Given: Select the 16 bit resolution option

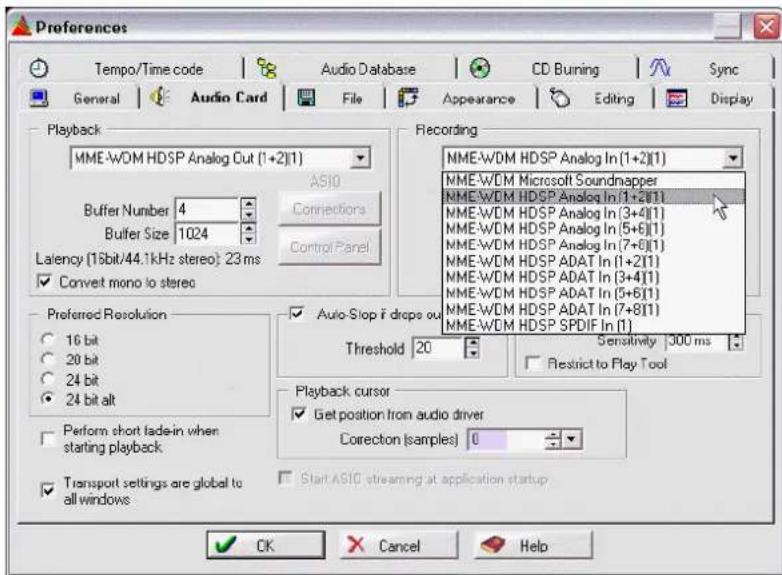Looking at the screenshot, I should (x=47, y=340).
